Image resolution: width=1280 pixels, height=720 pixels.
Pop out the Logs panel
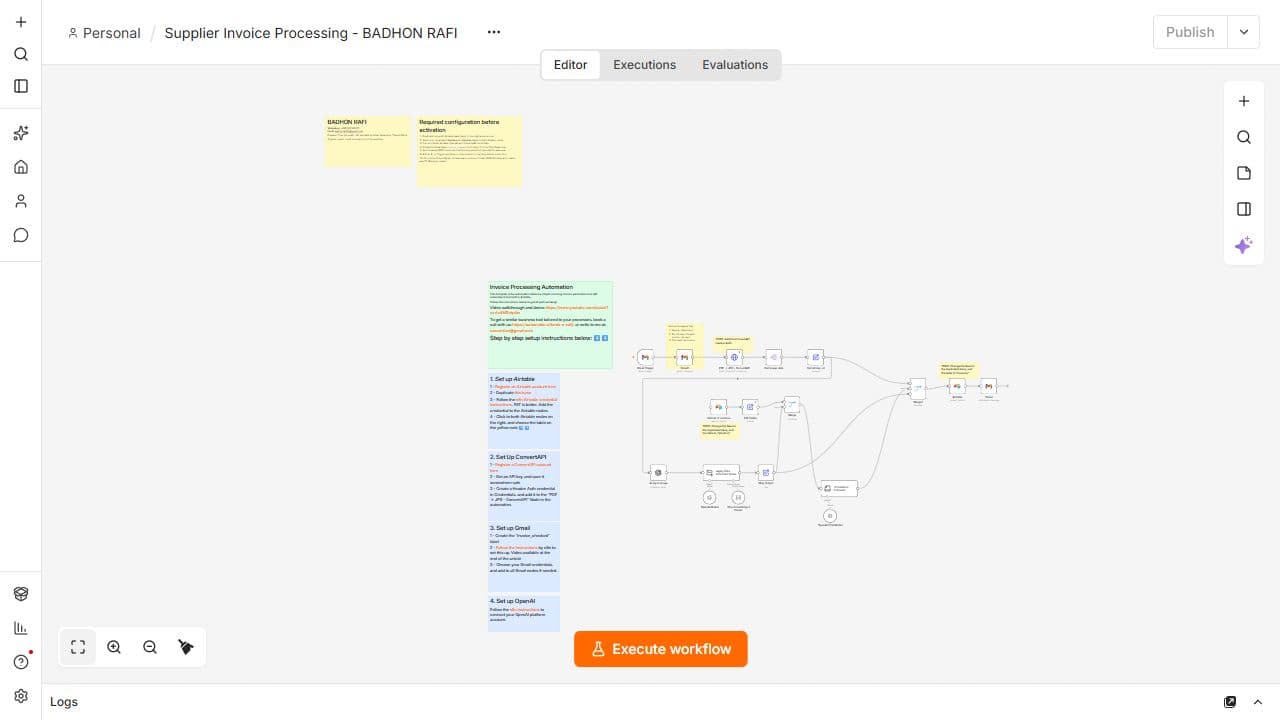pyautogui.click(x=1230, y=702)
